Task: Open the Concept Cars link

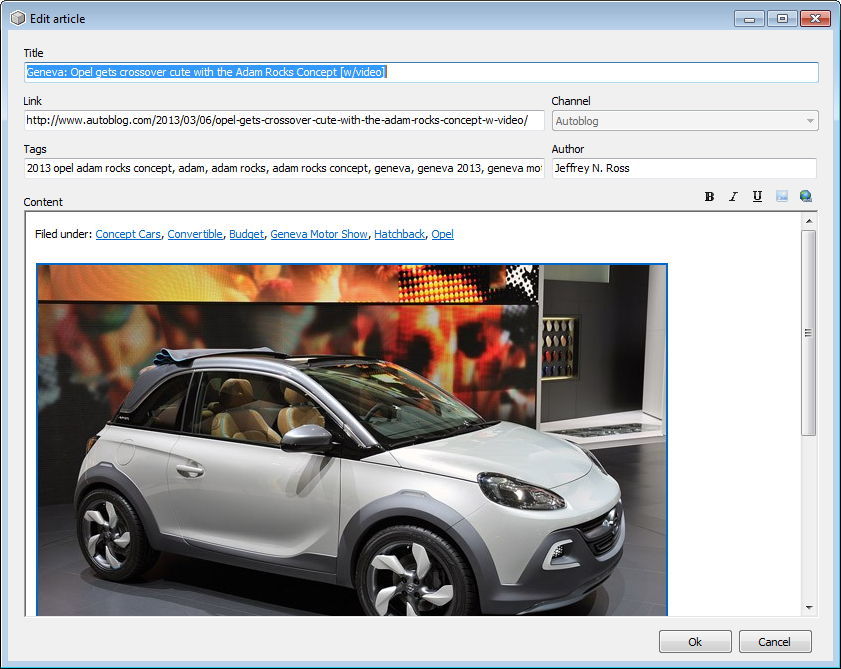Action: pyautogui.click(x=128, y=233)
